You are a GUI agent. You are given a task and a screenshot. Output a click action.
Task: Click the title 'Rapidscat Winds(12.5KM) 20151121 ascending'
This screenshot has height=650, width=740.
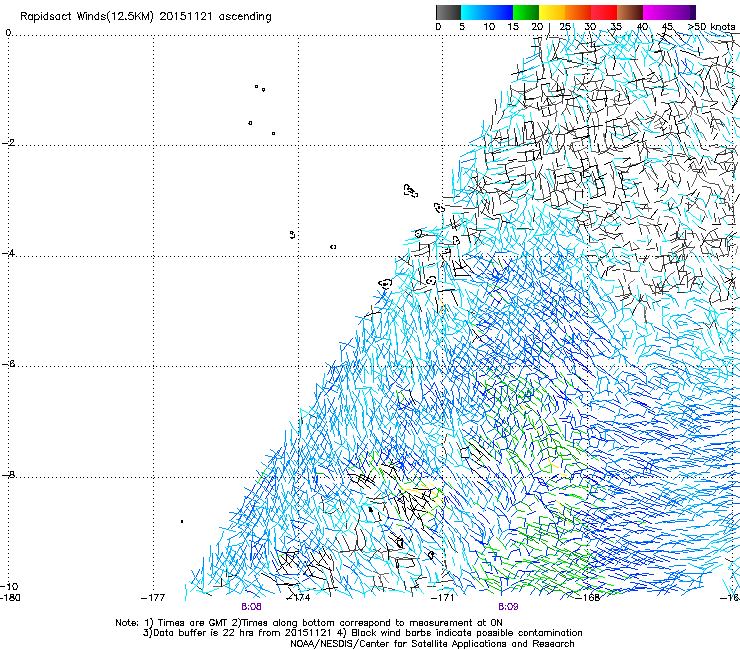(x=145, y=17)
